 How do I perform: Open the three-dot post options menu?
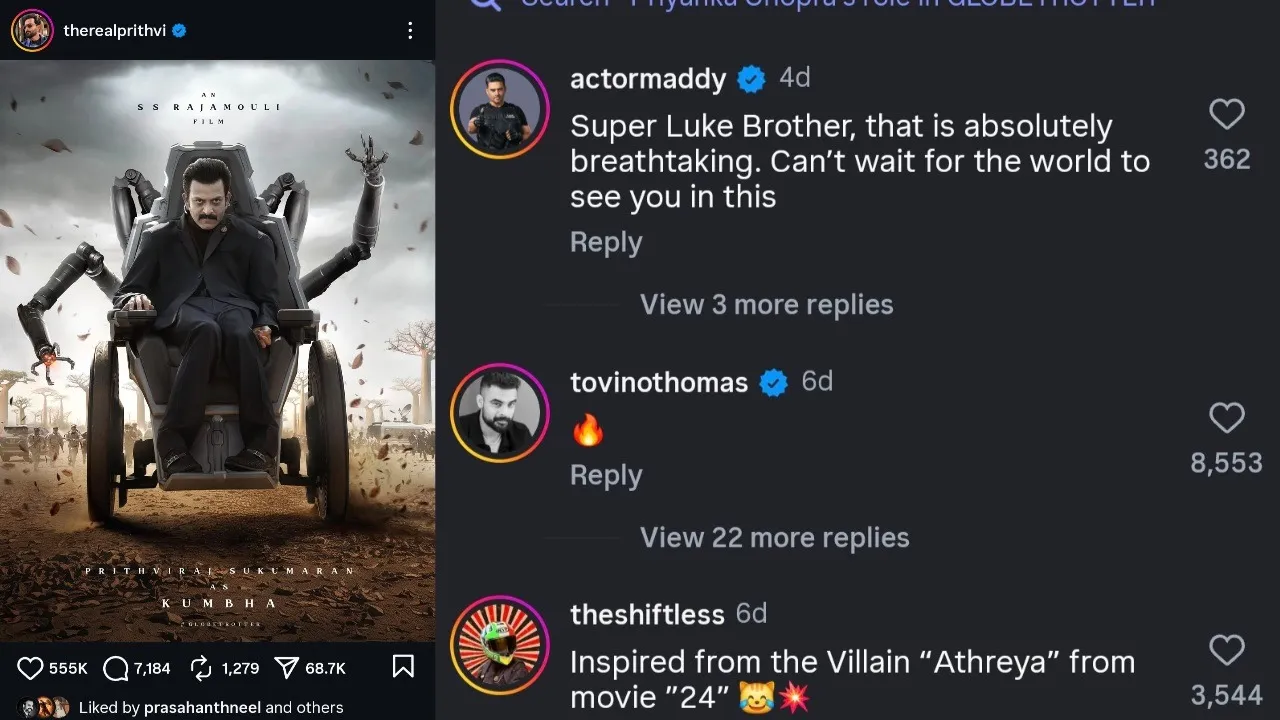point(410,31)
